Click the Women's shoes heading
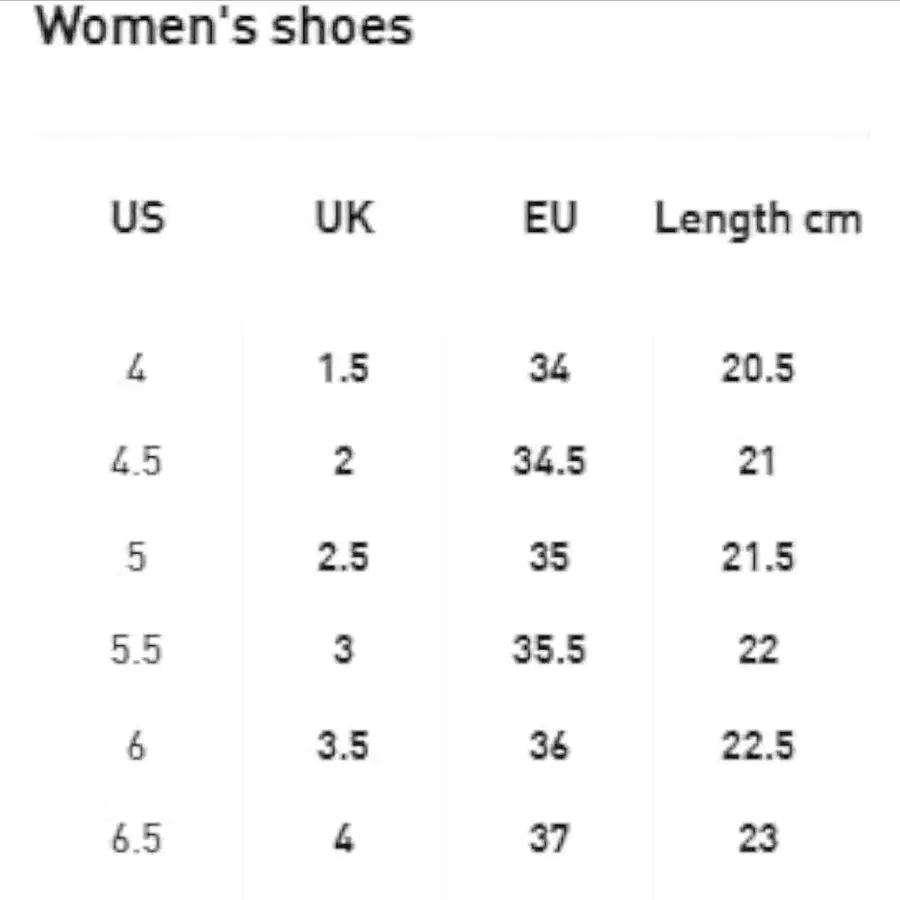This screenshot has height=900, width=900. (224, 26)
